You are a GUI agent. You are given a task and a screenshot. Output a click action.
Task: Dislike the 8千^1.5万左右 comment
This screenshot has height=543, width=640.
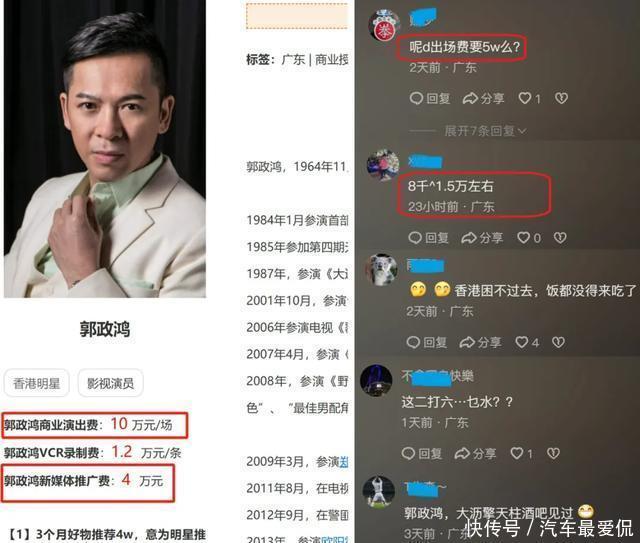coord(560,238)
